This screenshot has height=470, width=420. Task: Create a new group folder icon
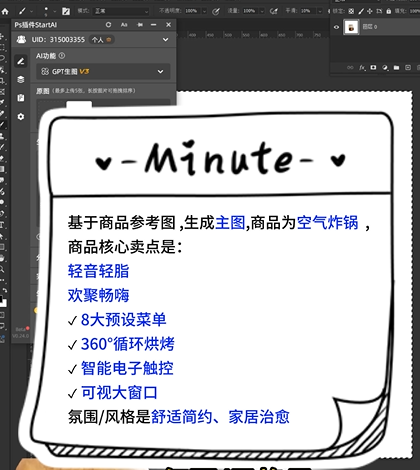click(x=396, y=68)
